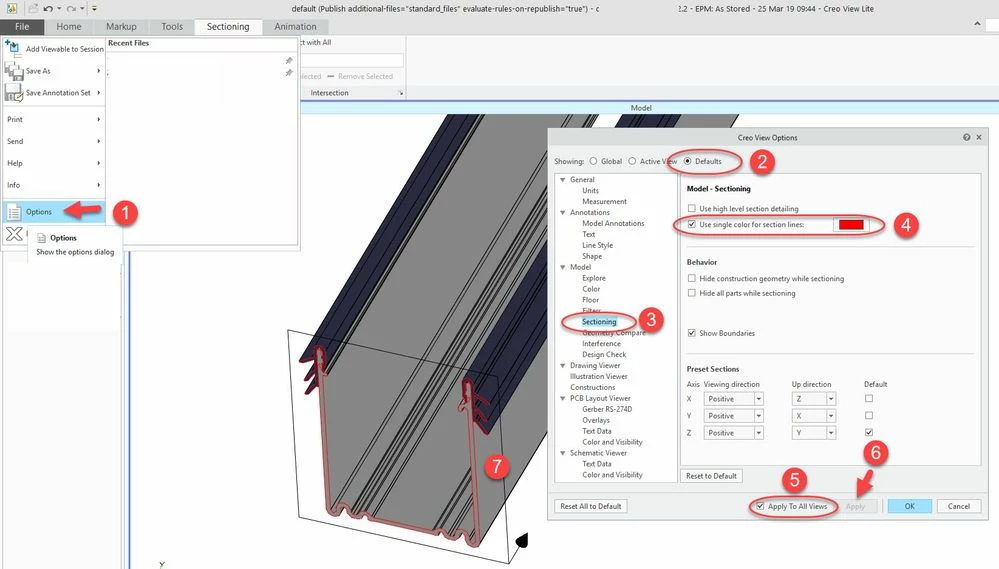Screen dimensions: 999x569
Task: Click the Add Viewable to Session icon
Action: pyautogui.click(x=13, y=48)
